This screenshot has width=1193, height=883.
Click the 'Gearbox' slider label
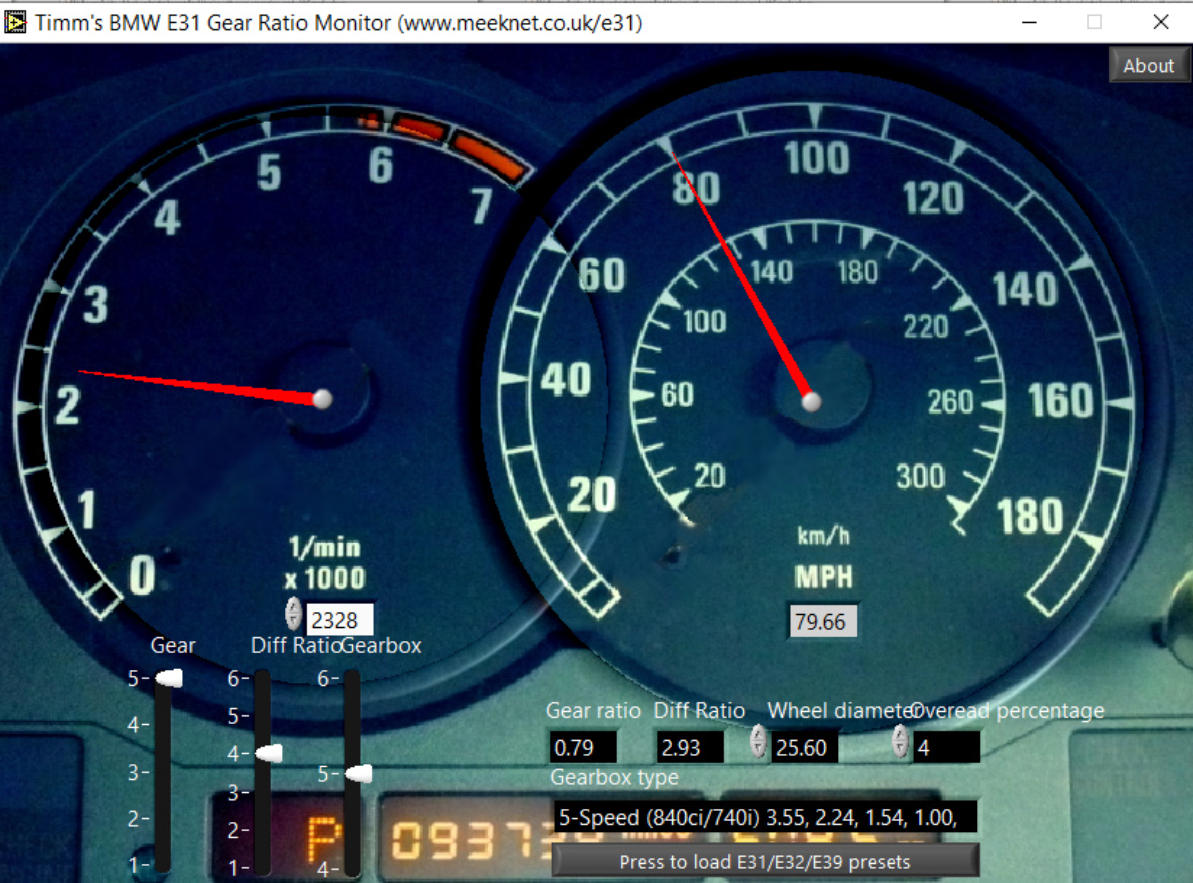pyautogui.click(x=380, y=645)
